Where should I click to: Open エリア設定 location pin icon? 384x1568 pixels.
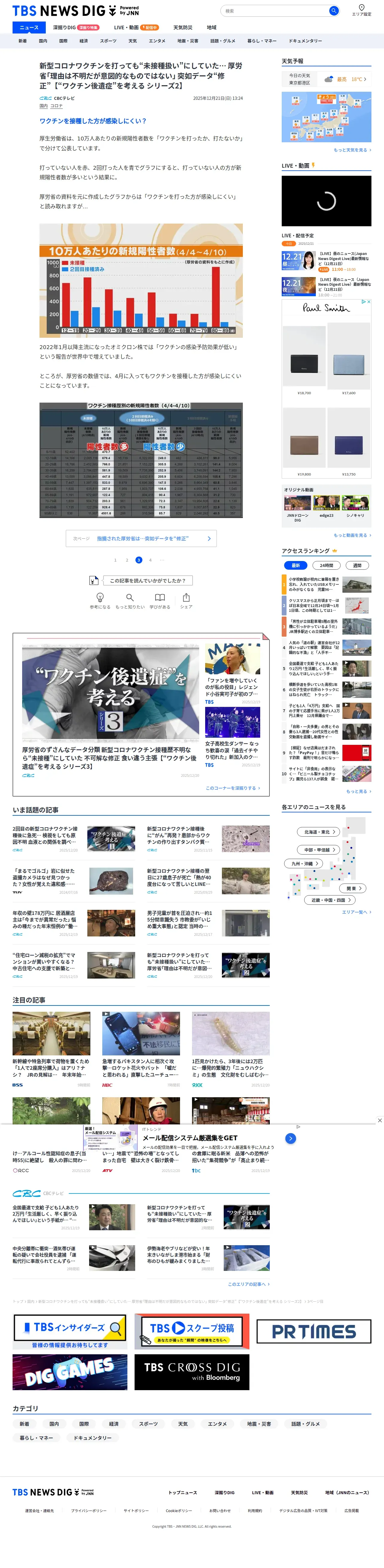click(362, 7)
